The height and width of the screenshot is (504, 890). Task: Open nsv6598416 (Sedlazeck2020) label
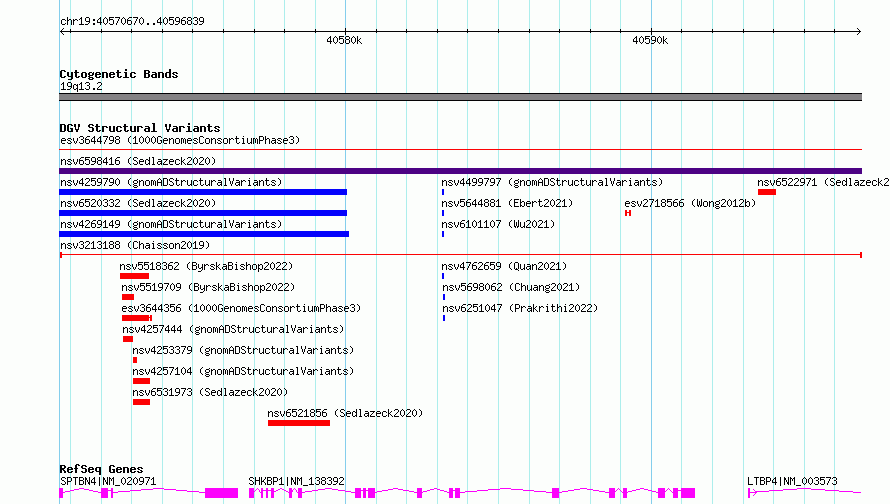tap(138, 161)
